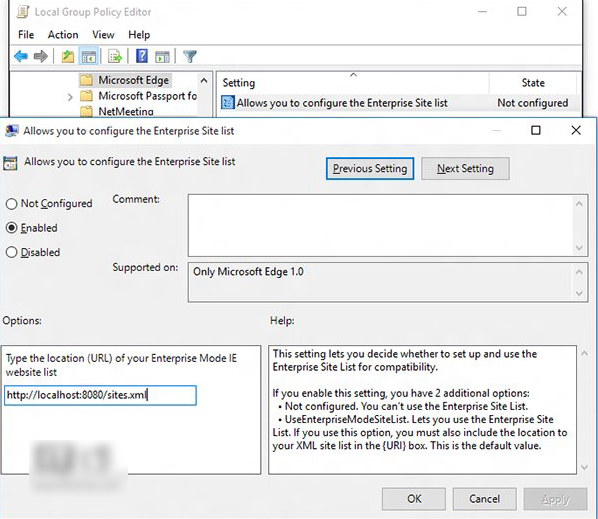Open Help via the question mark icon

(x=141, y=56)
